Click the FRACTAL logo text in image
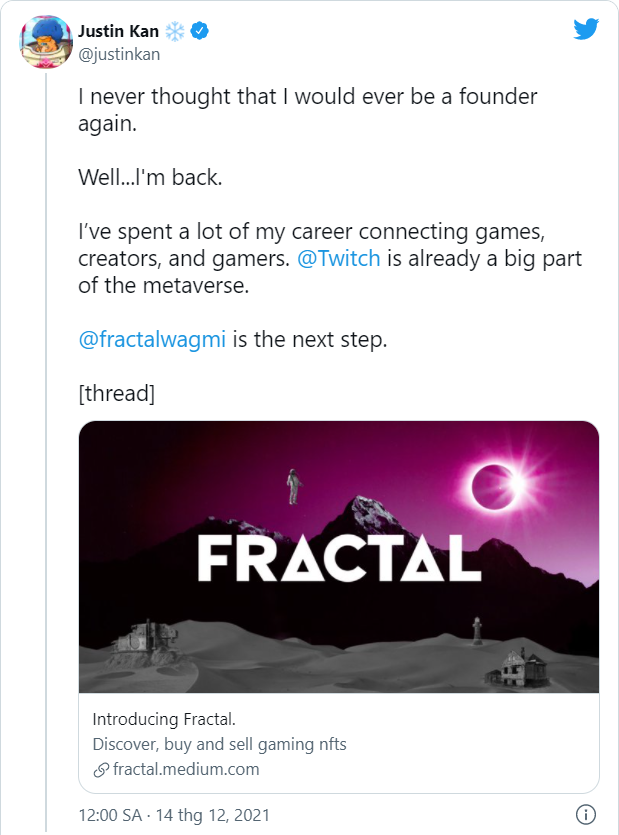 pyautogui.click(x=339, y=559)
